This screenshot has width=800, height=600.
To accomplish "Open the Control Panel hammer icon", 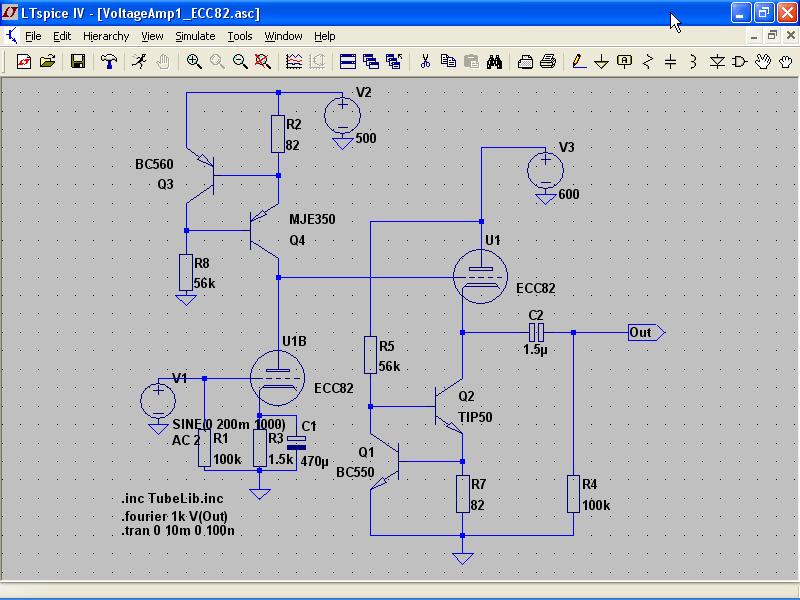I will coord(108,62).
